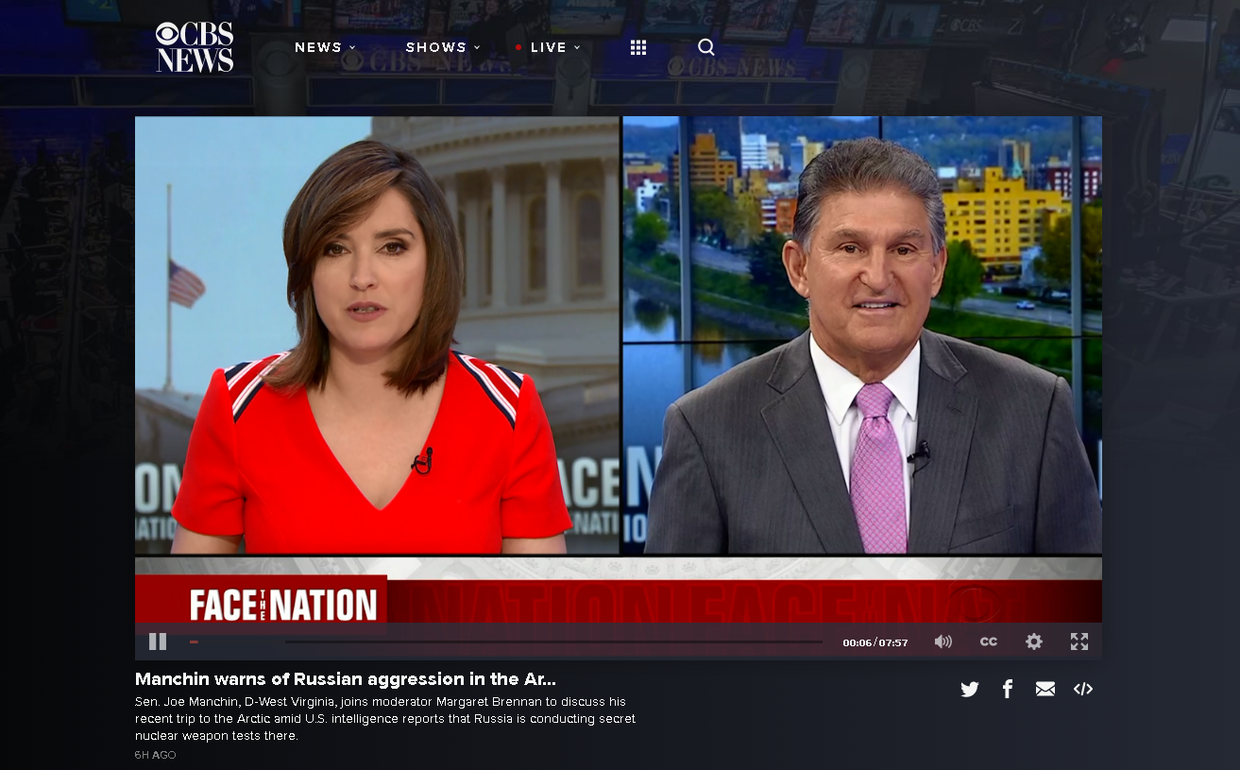Click the headline "Manchin warns of Russian aggression"
The image size is (1240, 770).
pos(345,679)
